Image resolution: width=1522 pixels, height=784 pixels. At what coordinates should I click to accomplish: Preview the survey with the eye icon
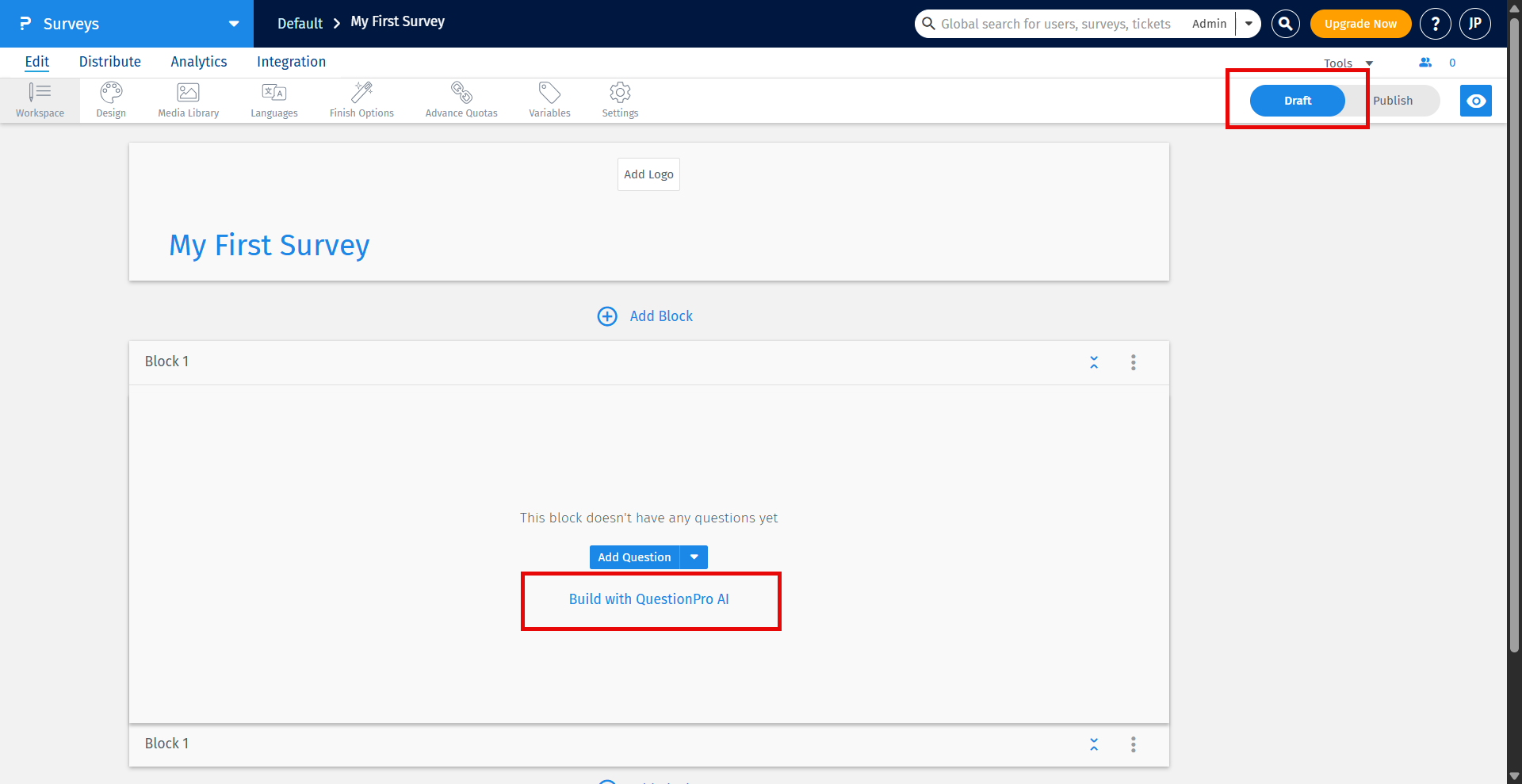1476,101
